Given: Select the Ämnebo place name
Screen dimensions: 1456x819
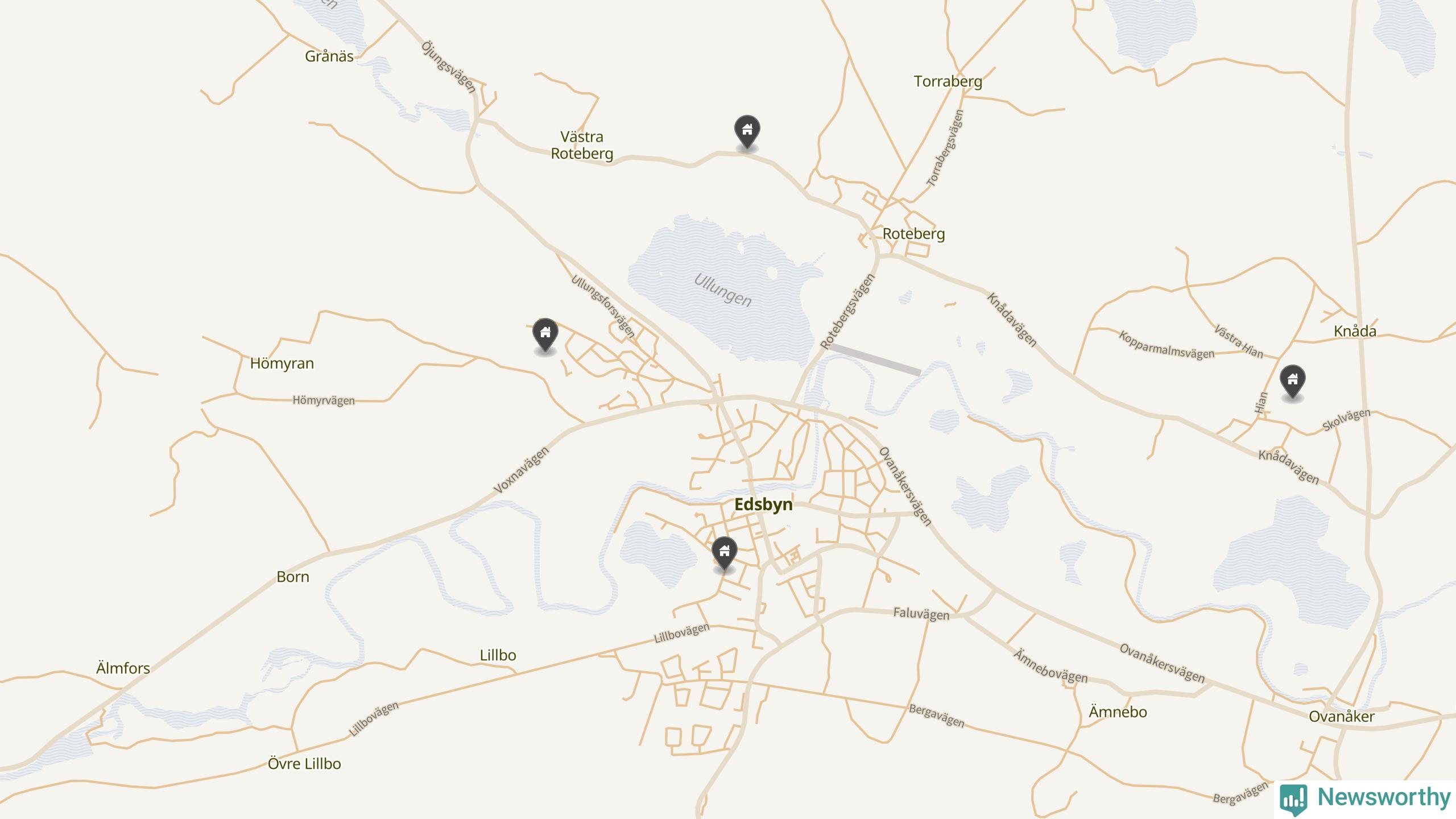Looking at the screenshot, I should click(x=1118, y=712).
